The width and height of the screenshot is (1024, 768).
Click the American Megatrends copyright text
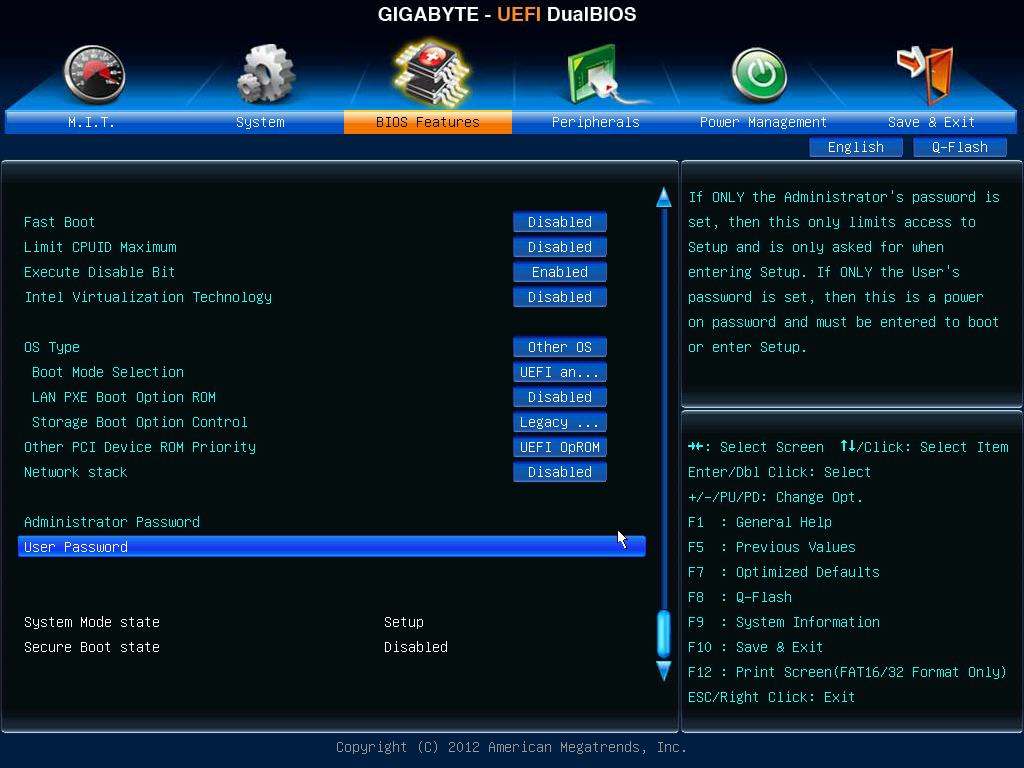pos(511,747)
